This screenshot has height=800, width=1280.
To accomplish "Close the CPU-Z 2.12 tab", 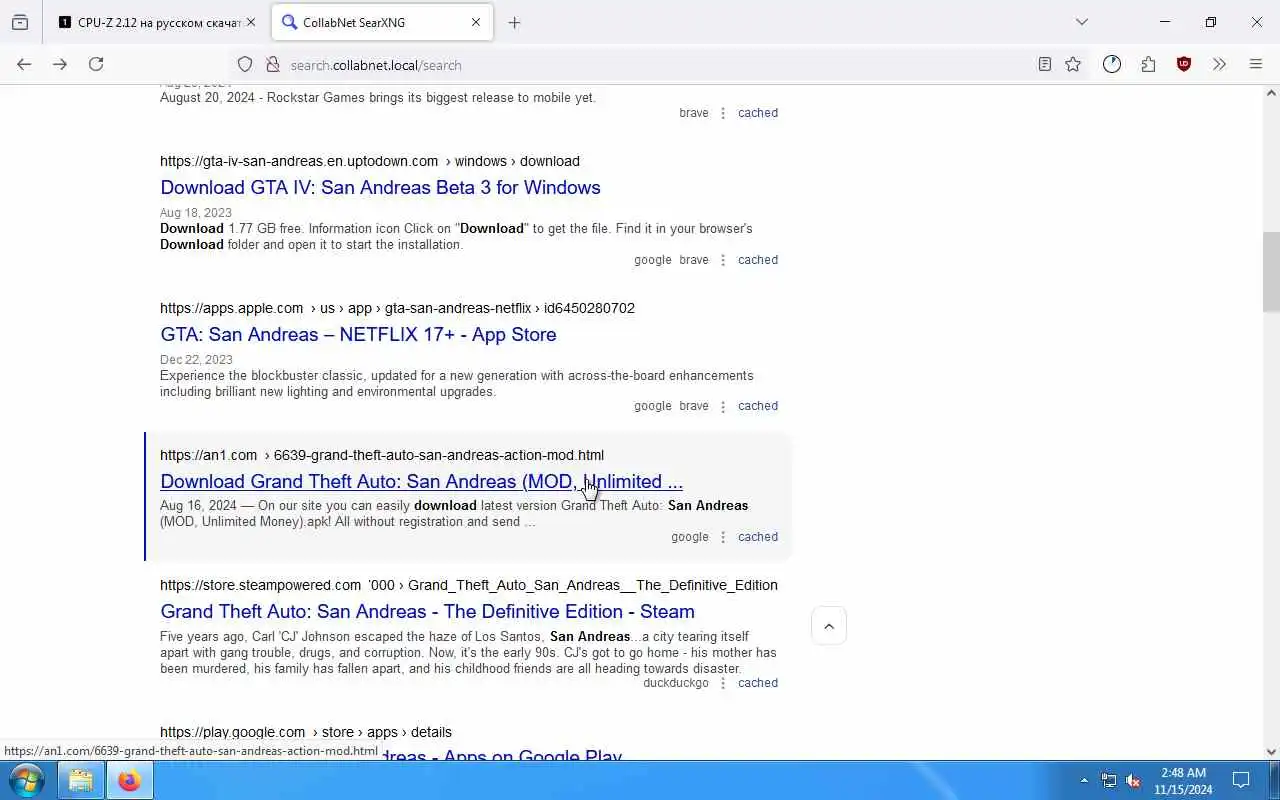I will (251, 22).
